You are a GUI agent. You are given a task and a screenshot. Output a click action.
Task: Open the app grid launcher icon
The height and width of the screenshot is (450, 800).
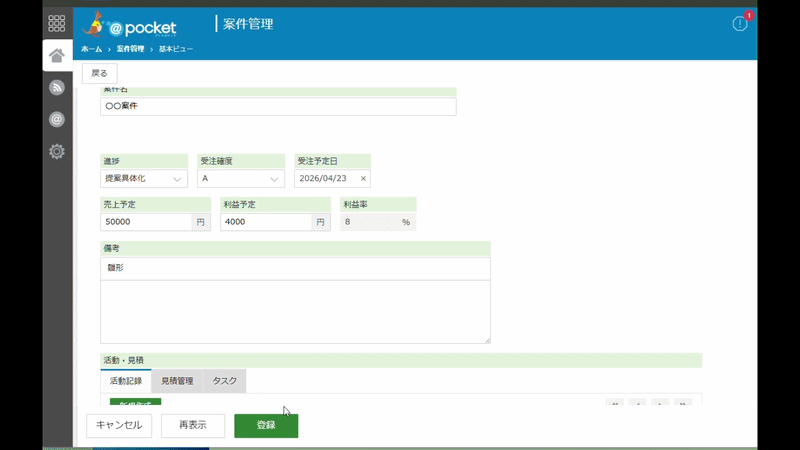coord(57,23)
